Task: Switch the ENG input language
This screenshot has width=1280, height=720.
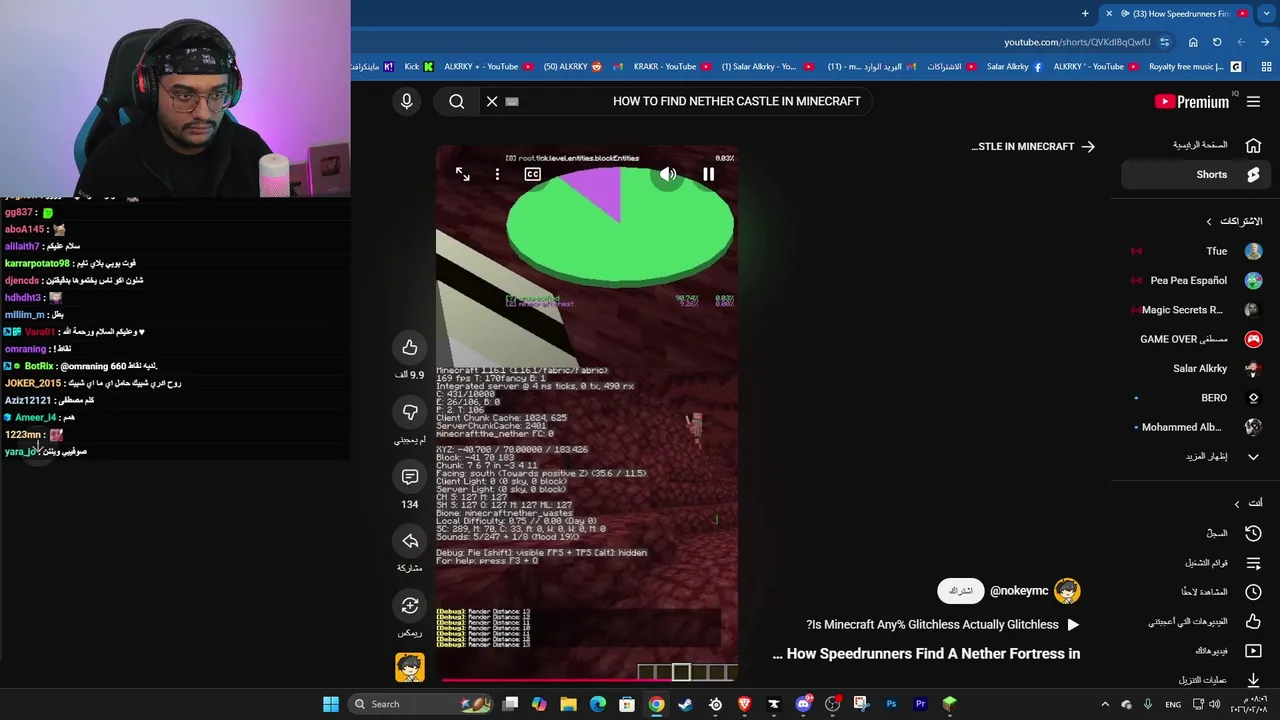Action: click(x=1173, y=704)
